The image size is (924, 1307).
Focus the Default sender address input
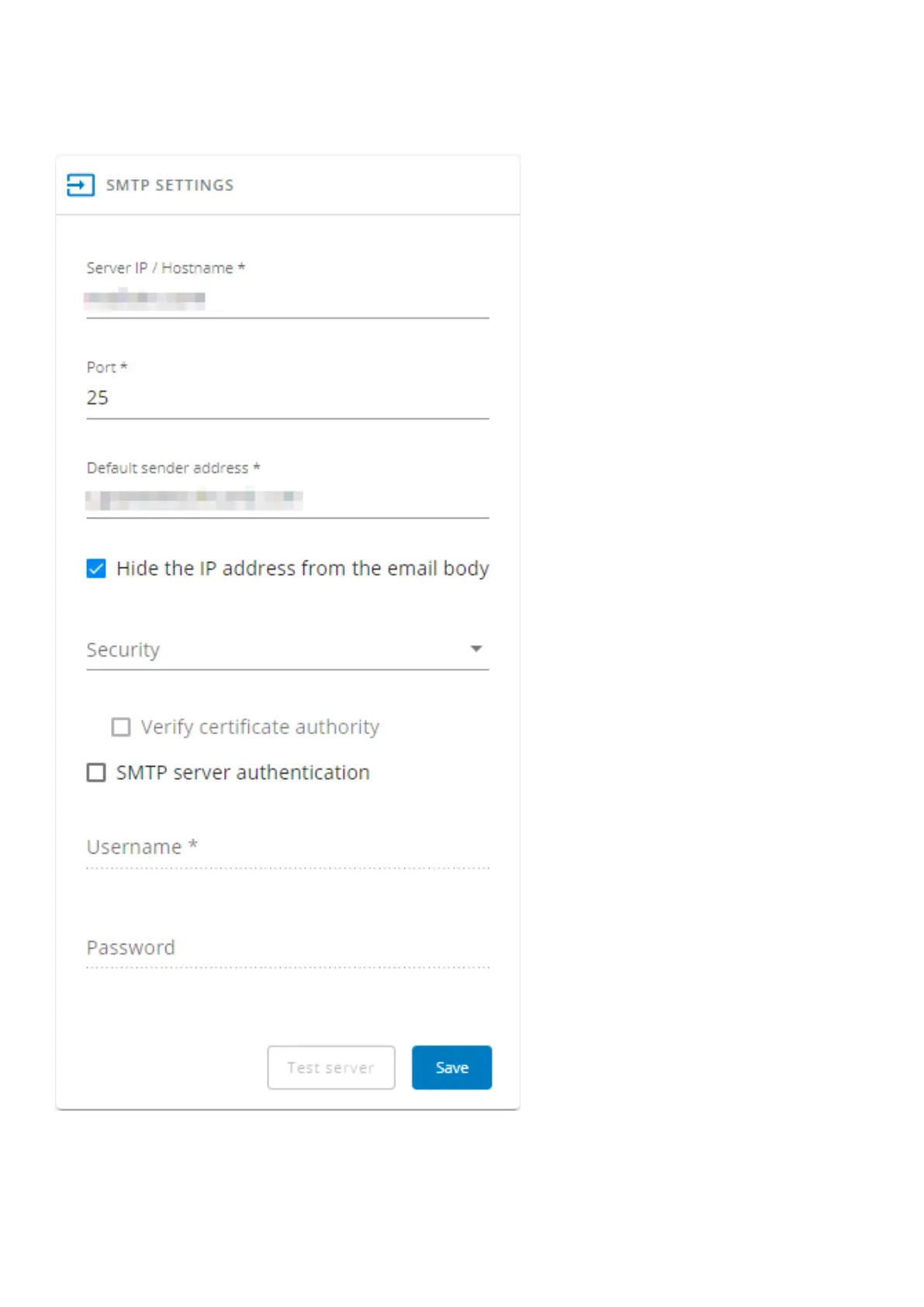point(287,499)
